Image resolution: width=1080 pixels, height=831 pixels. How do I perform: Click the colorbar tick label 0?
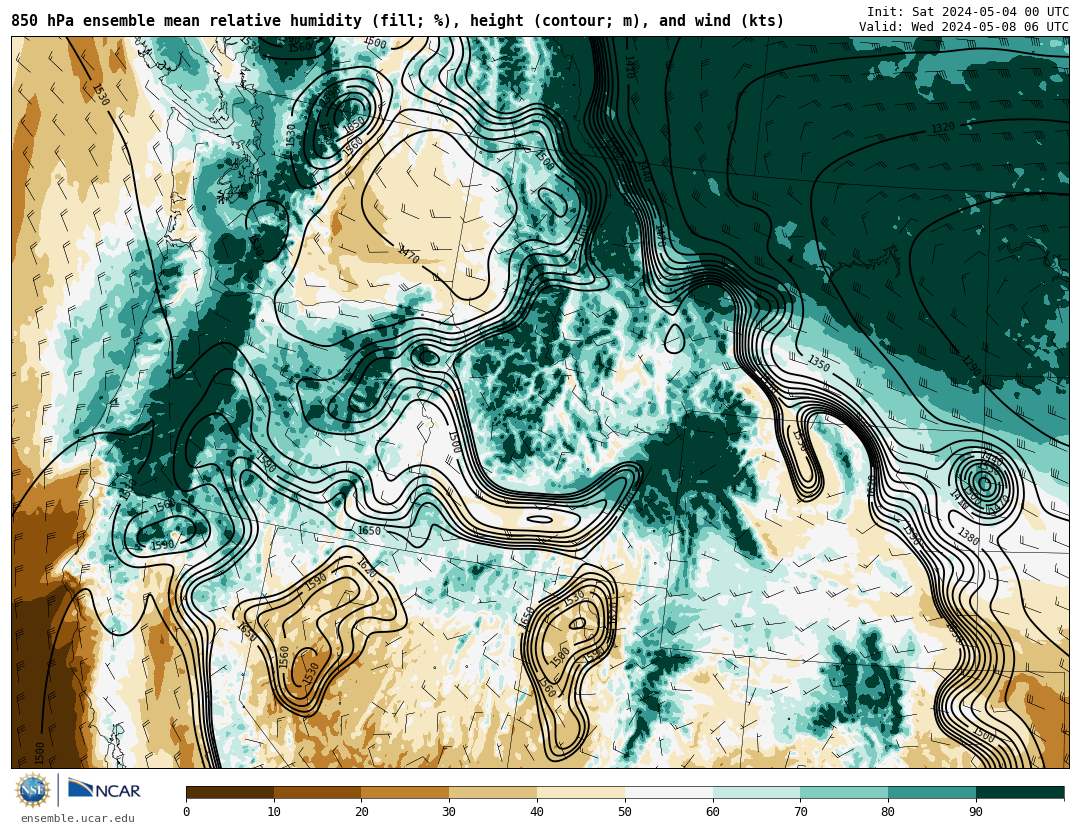(187, 812)
